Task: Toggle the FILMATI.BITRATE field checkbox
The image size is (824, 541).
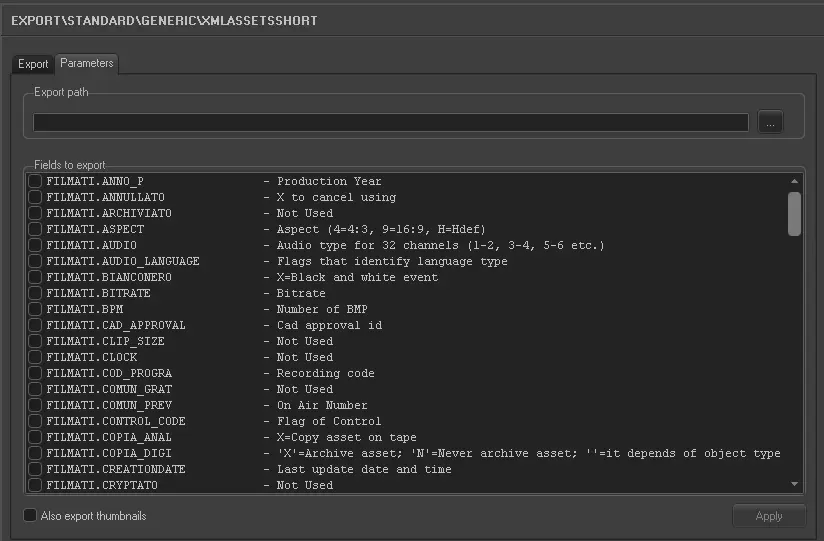Action: click(x=35, y=293)
